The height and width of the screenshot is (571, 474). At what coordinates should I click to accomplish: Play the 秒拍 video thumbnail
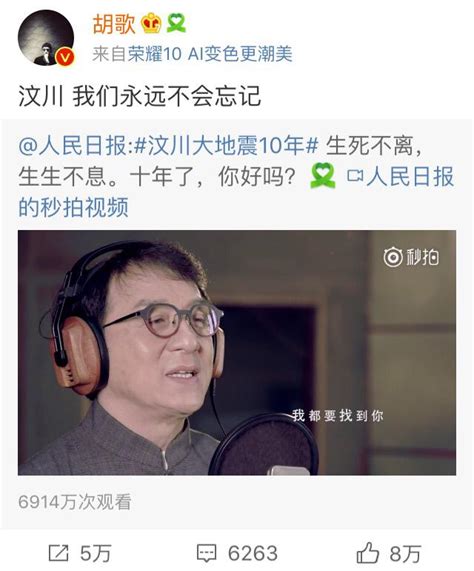(x=237, y=353)
